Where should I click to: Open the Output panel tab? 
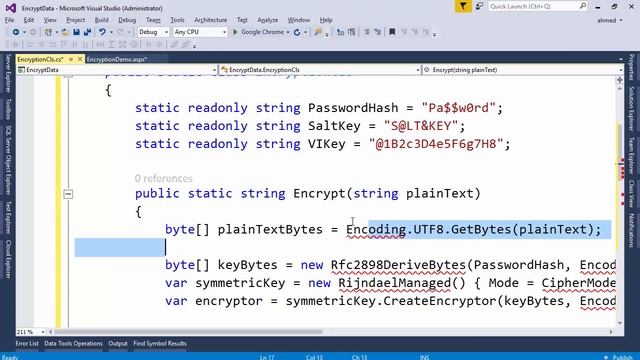[x=118, y=344]
